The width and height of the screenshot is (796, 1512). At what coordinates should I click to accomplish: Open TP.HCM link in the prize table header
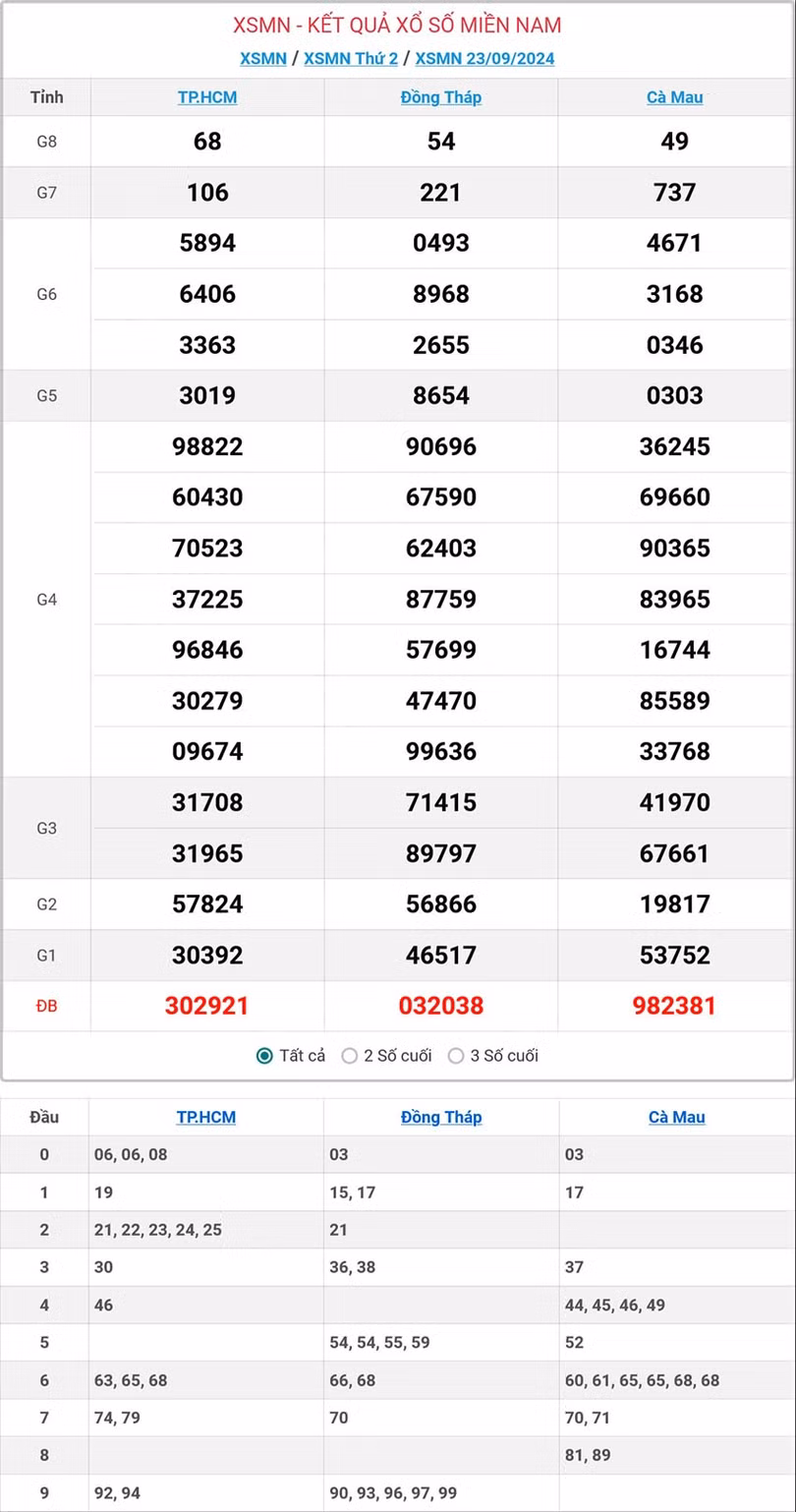coord(207,97)
